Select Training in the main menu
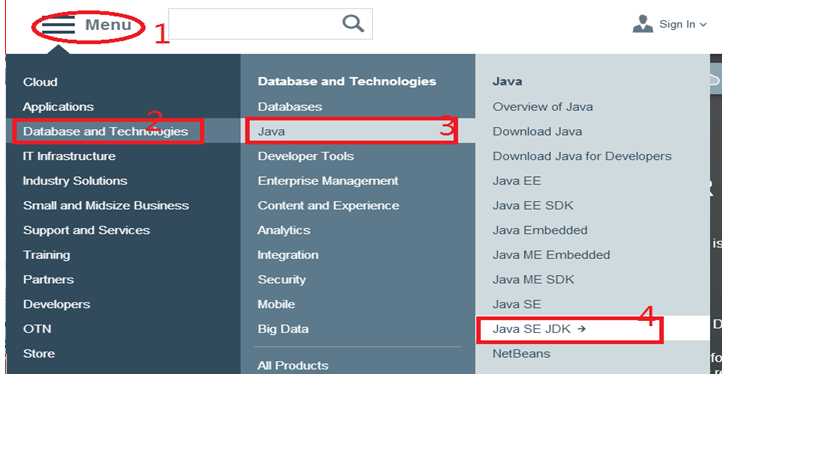 click(x=46, y=255)
